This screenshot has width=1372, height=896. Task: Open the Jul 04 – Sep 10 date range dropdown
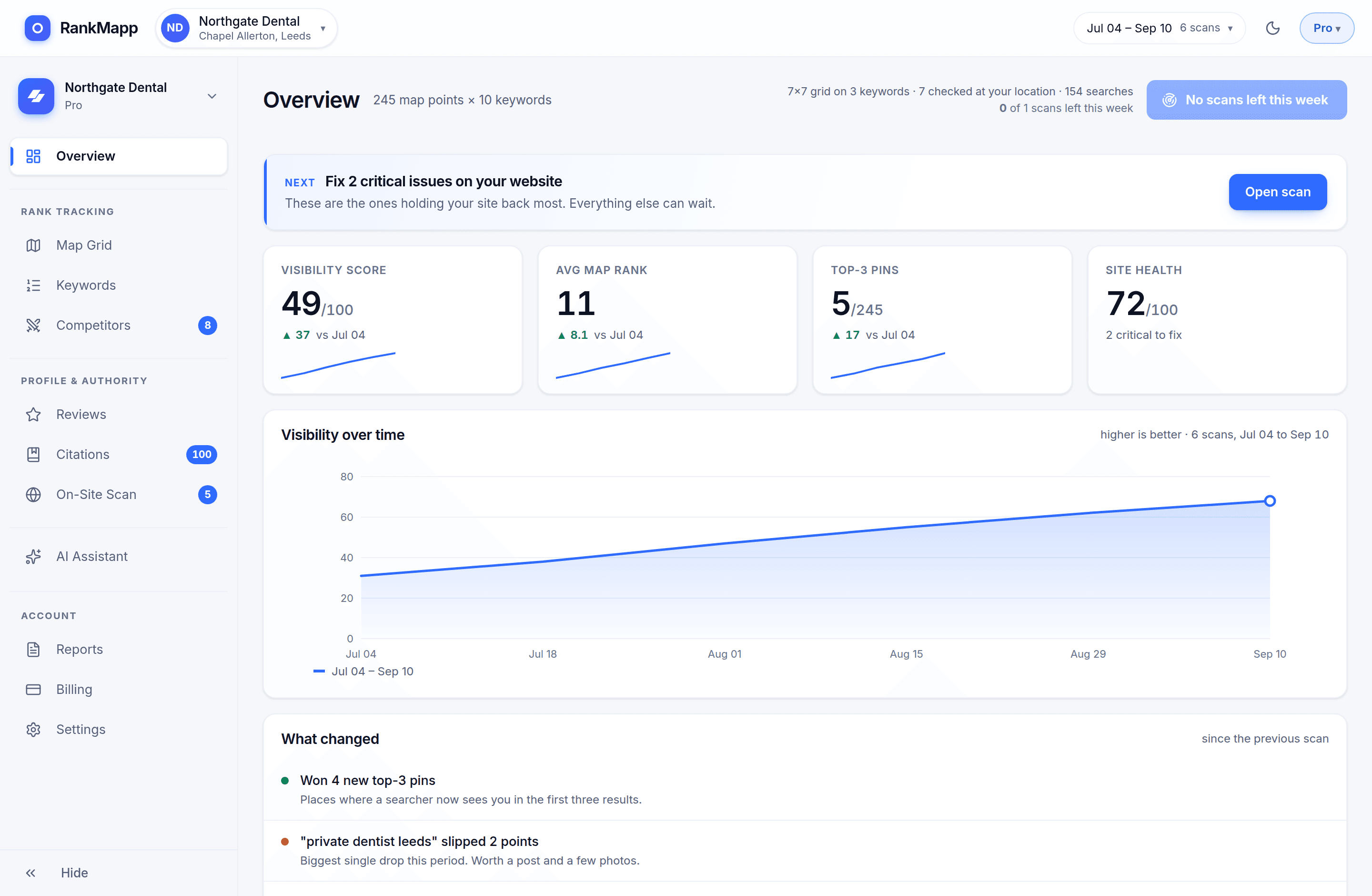[x=1159, y=28]
